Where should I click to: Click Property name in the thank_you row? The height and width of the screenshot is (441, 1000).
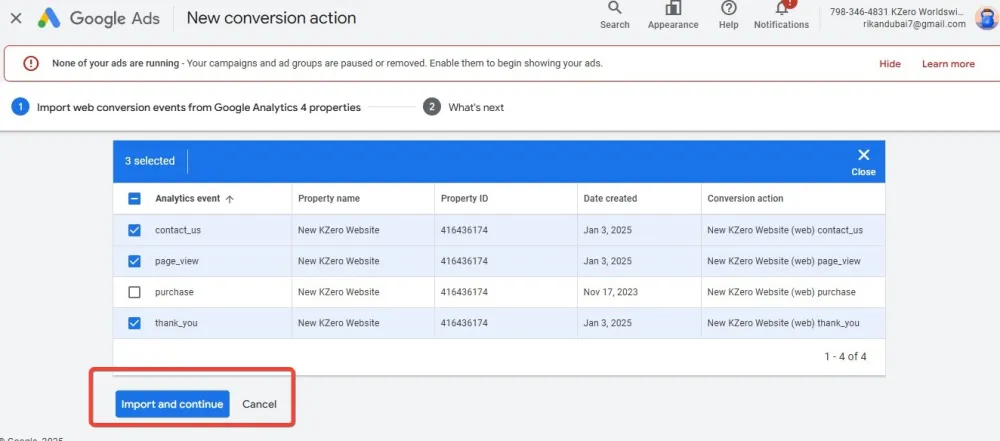tap(339, 323)
